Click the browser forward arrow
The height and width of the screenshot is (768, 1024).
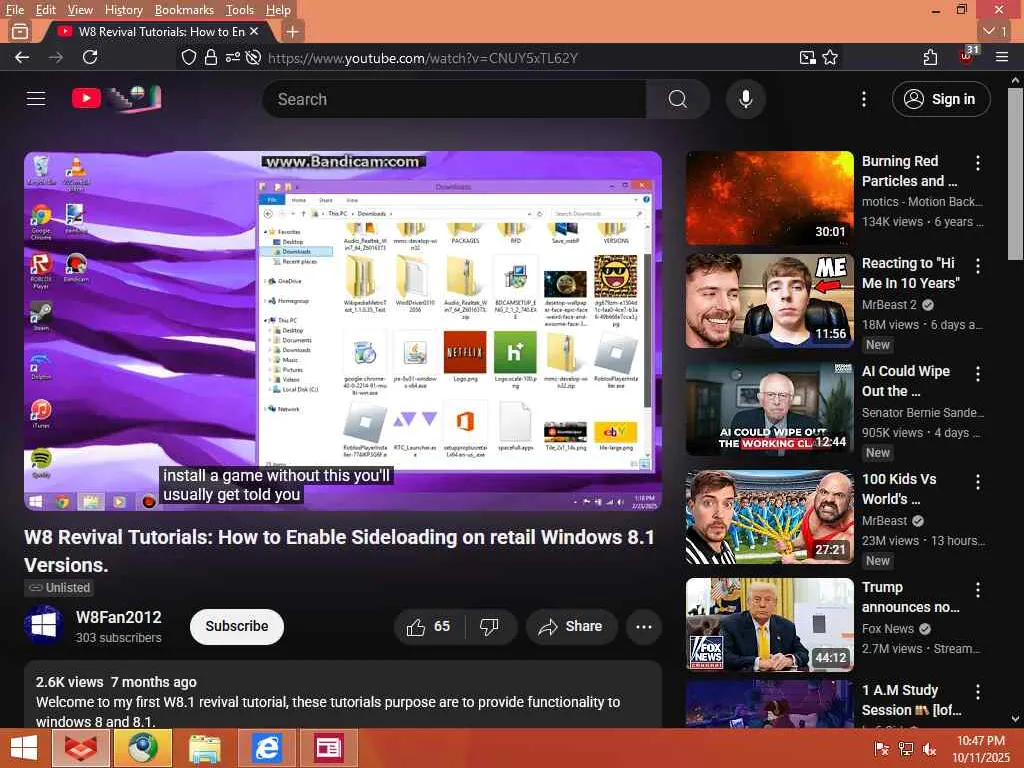56,57
